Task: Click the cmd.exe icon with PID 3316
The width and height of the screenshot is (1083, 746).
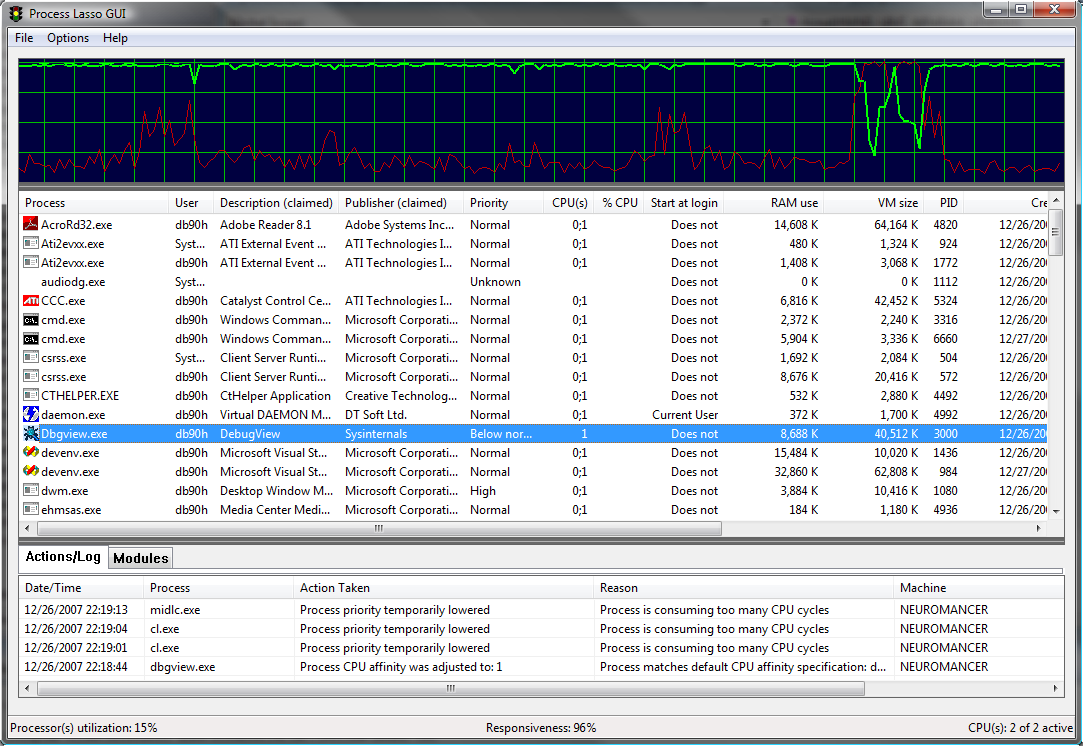Action: (x=30, y=320)
